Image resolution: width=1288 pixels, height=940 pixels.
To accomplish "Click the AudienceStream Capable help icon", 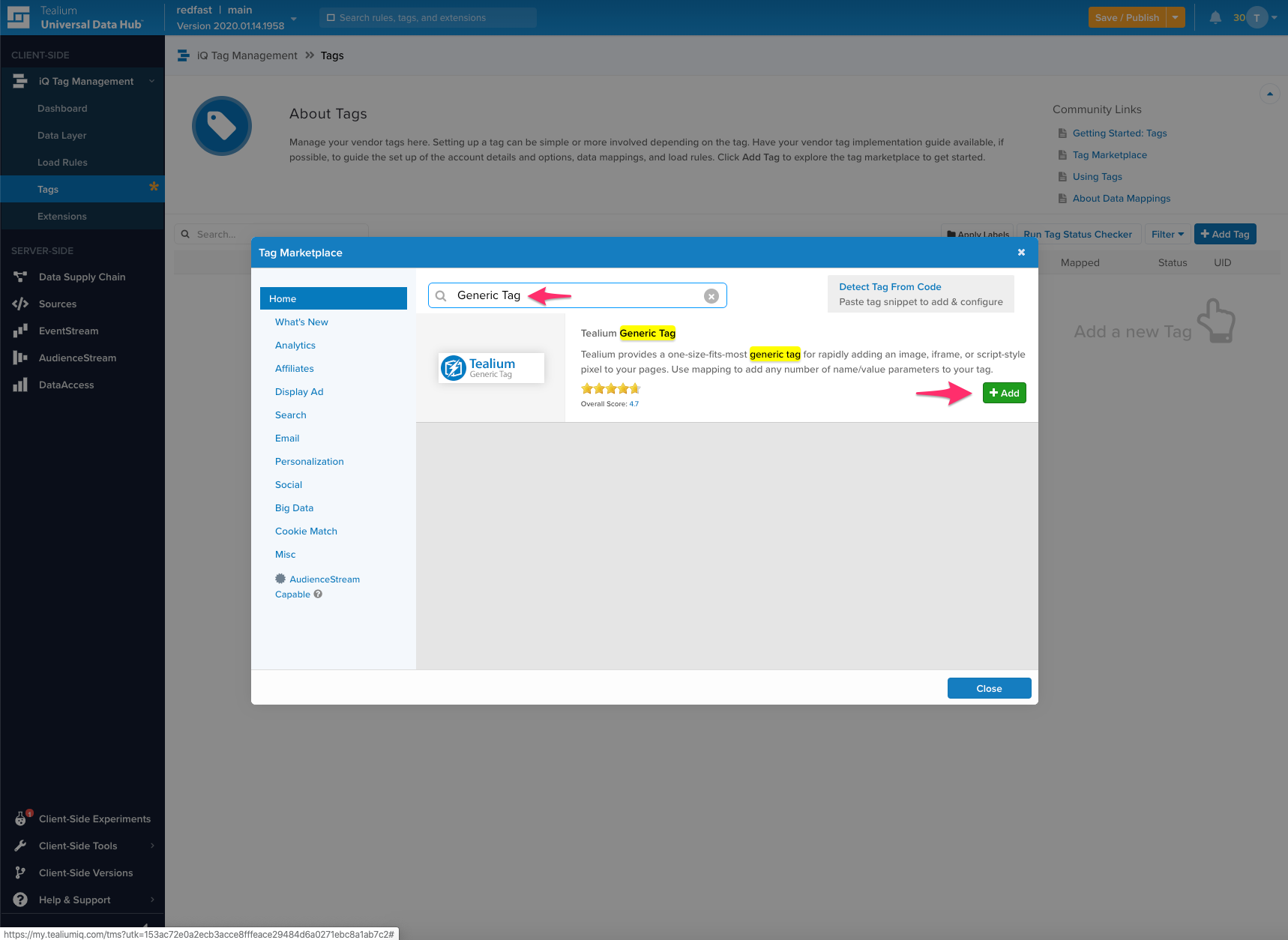I will (318, 594).
